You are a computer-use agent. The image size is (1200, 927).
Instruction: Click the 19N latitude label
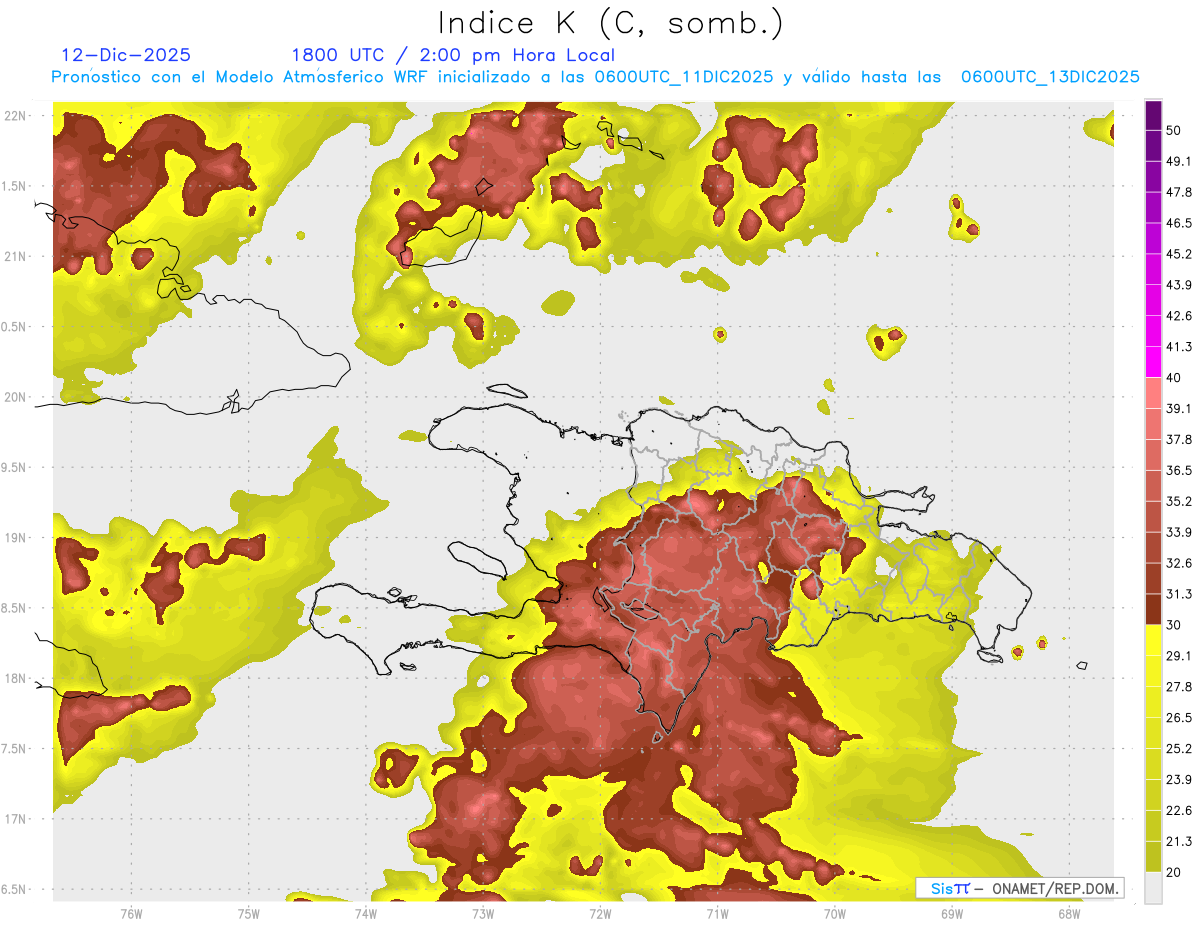pos(15,538)
